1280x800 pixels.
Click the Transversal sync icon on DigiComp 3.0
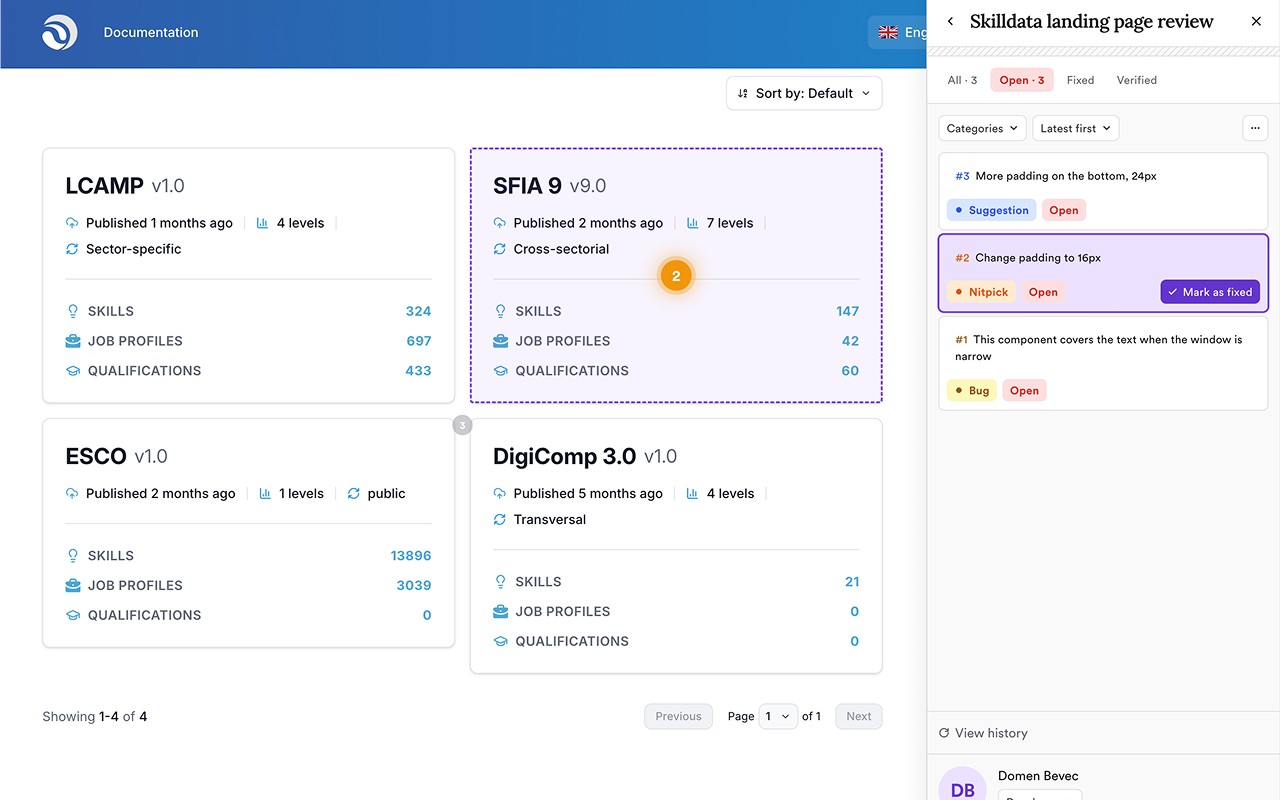500,519
